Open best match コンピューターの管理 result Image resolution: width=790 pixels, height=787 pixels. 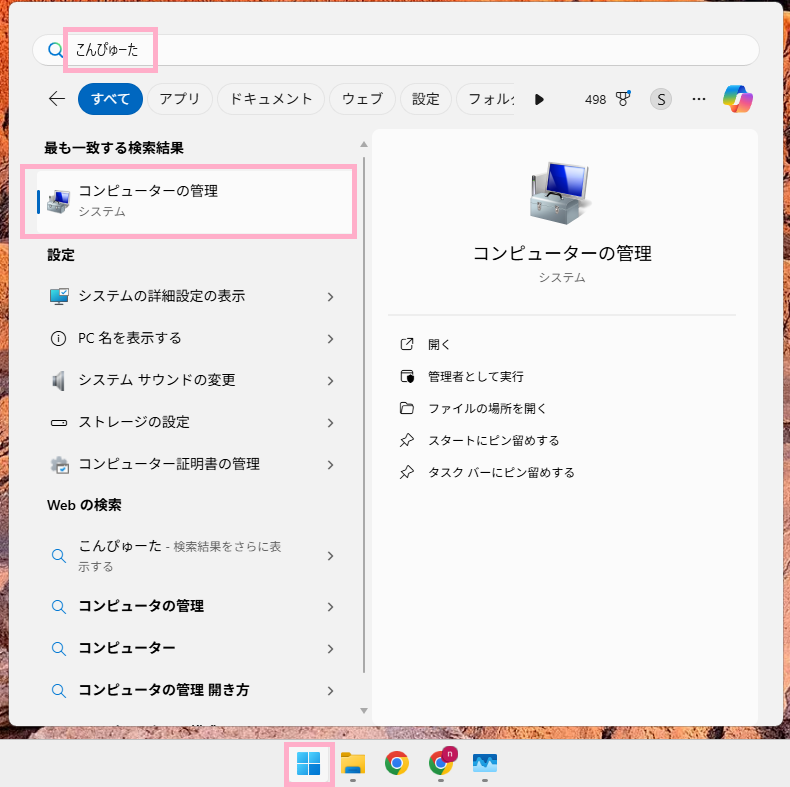[194, 201]
